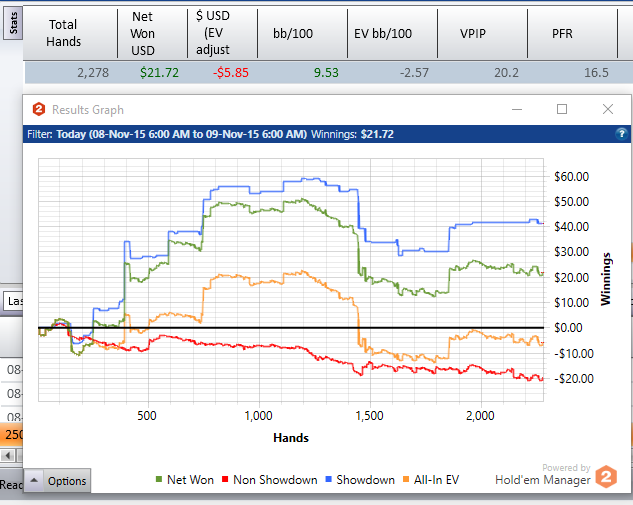This screenshot has width=633, height=505.
Task: Expand the Options panel arrow
Action: [x=34, y=480]
